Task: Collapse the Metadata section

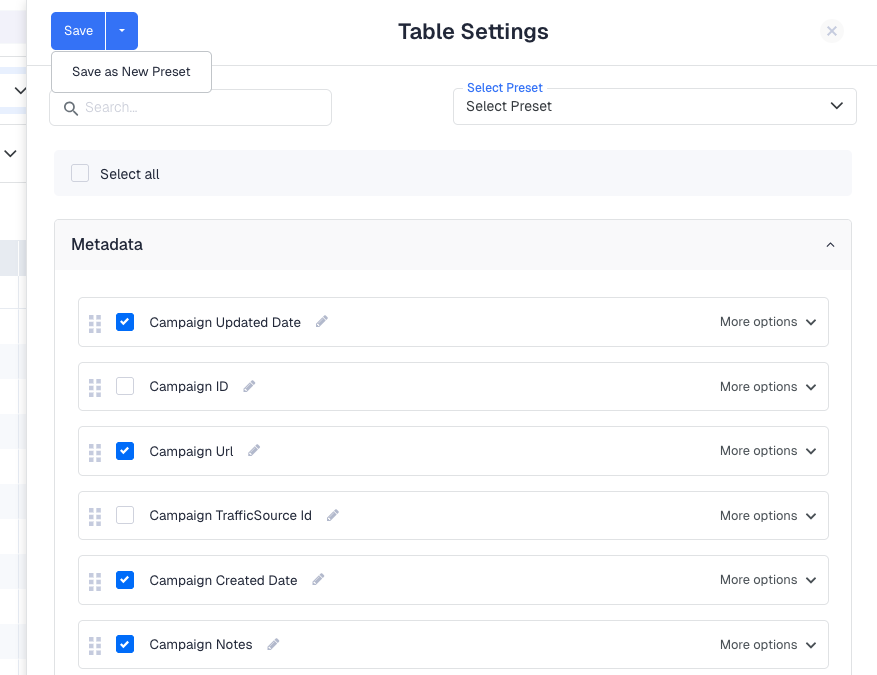Action: click(830, 245)
